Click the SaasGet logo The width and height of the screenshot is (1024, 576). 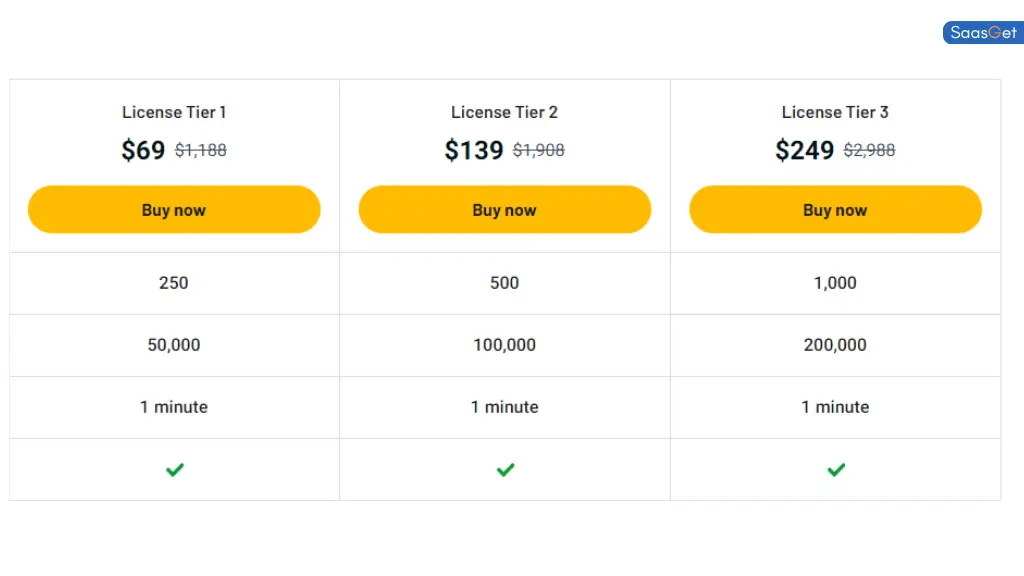[x=982, y=32]
